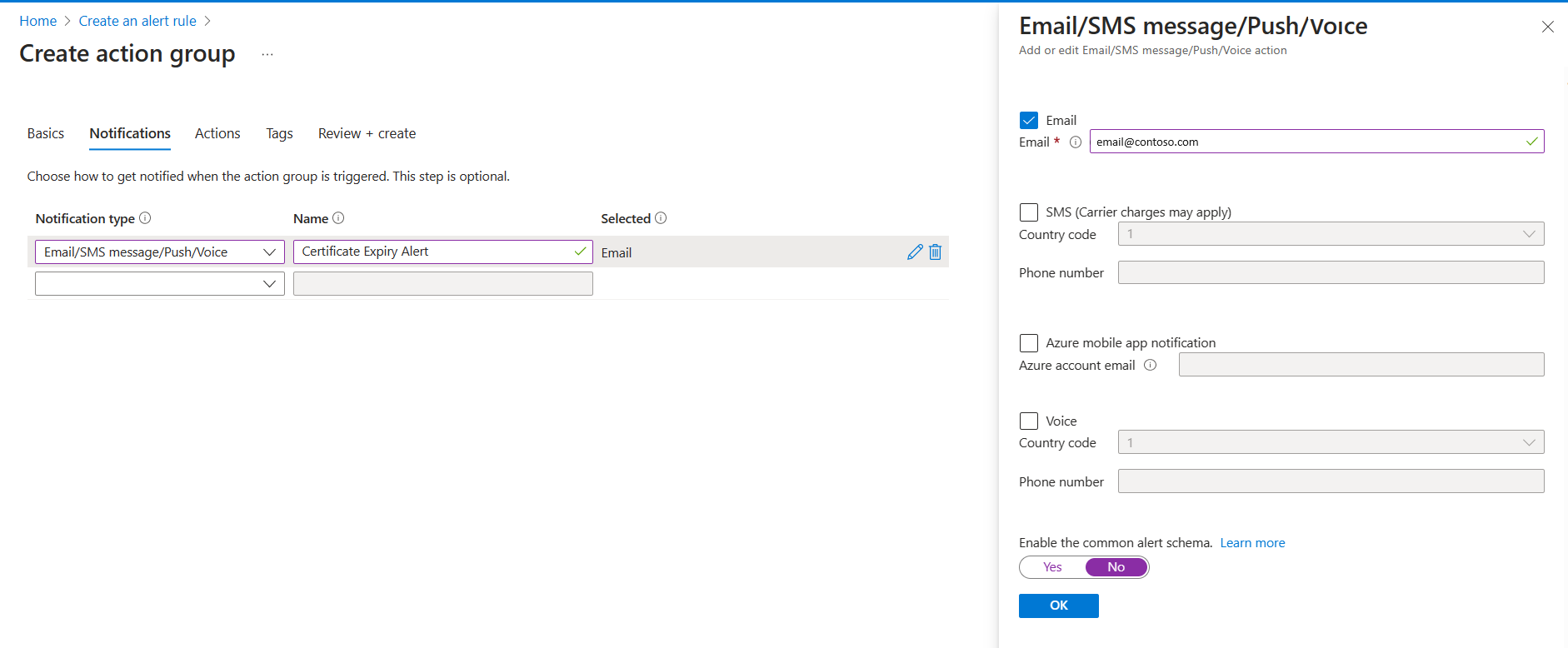
Task: Click info icon beside Email required field
Action: click(x=1076, y=142)
